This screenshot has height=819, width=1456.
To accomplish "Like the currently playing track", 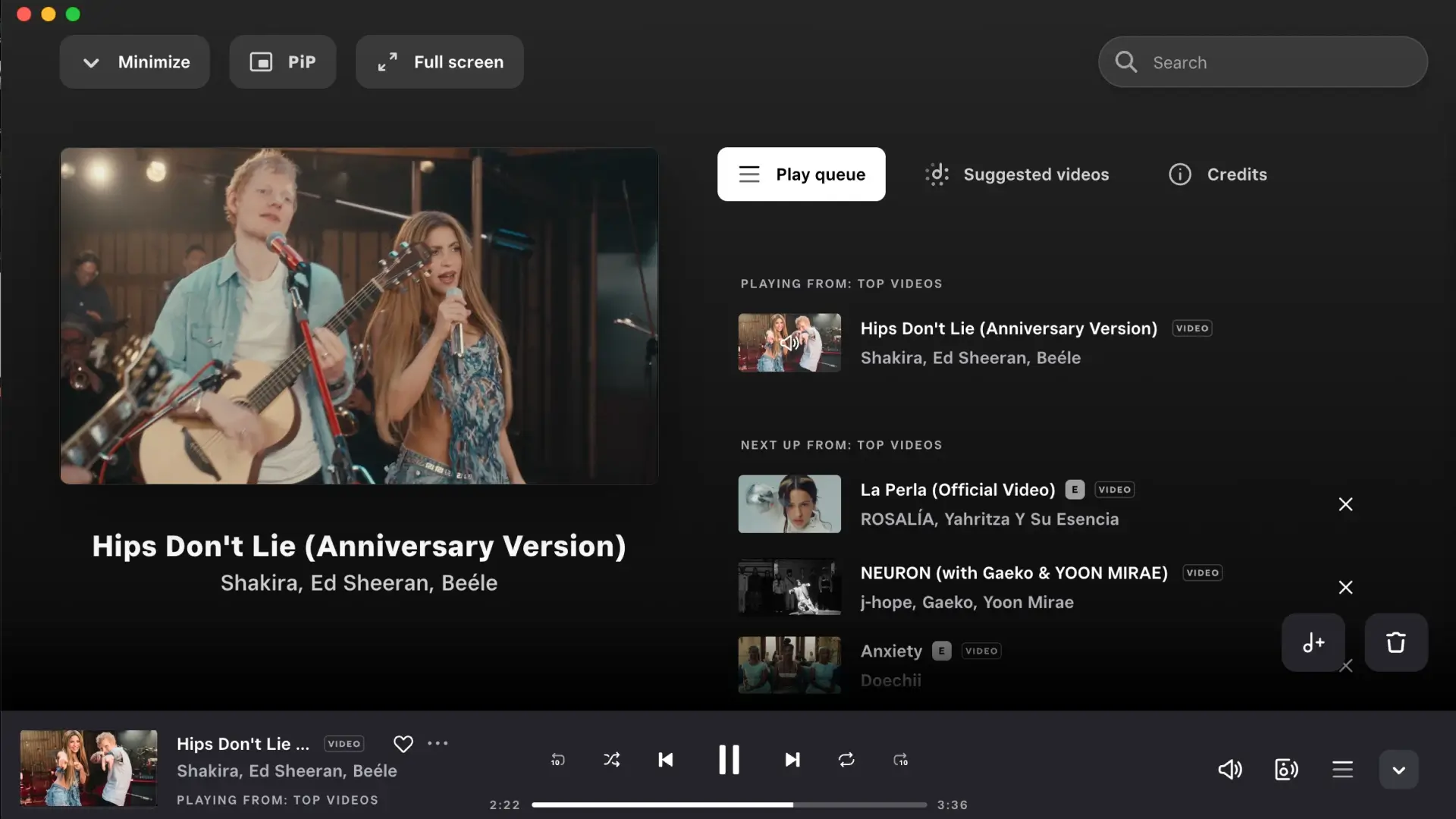I will (x=403, y=743).
